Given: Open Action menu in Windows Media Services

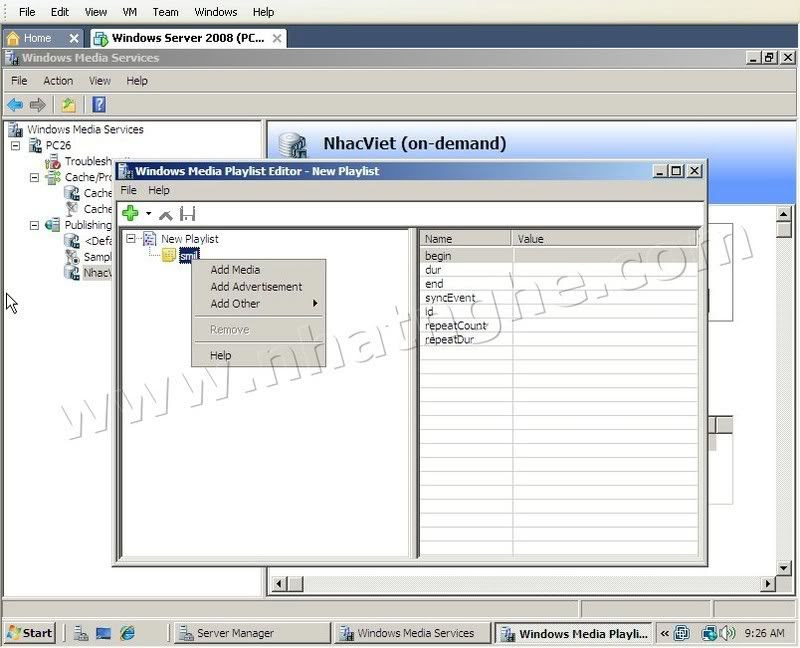Looking at the screenshot, I should point(58,81).
